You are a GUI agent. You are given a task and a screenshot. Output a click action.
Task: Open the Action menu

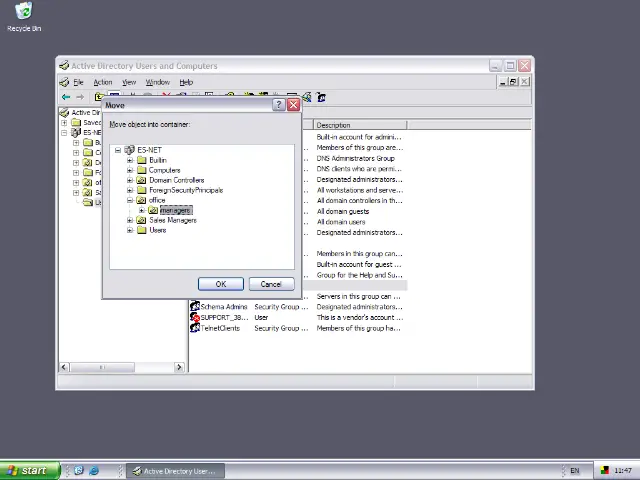coord(102,82)
